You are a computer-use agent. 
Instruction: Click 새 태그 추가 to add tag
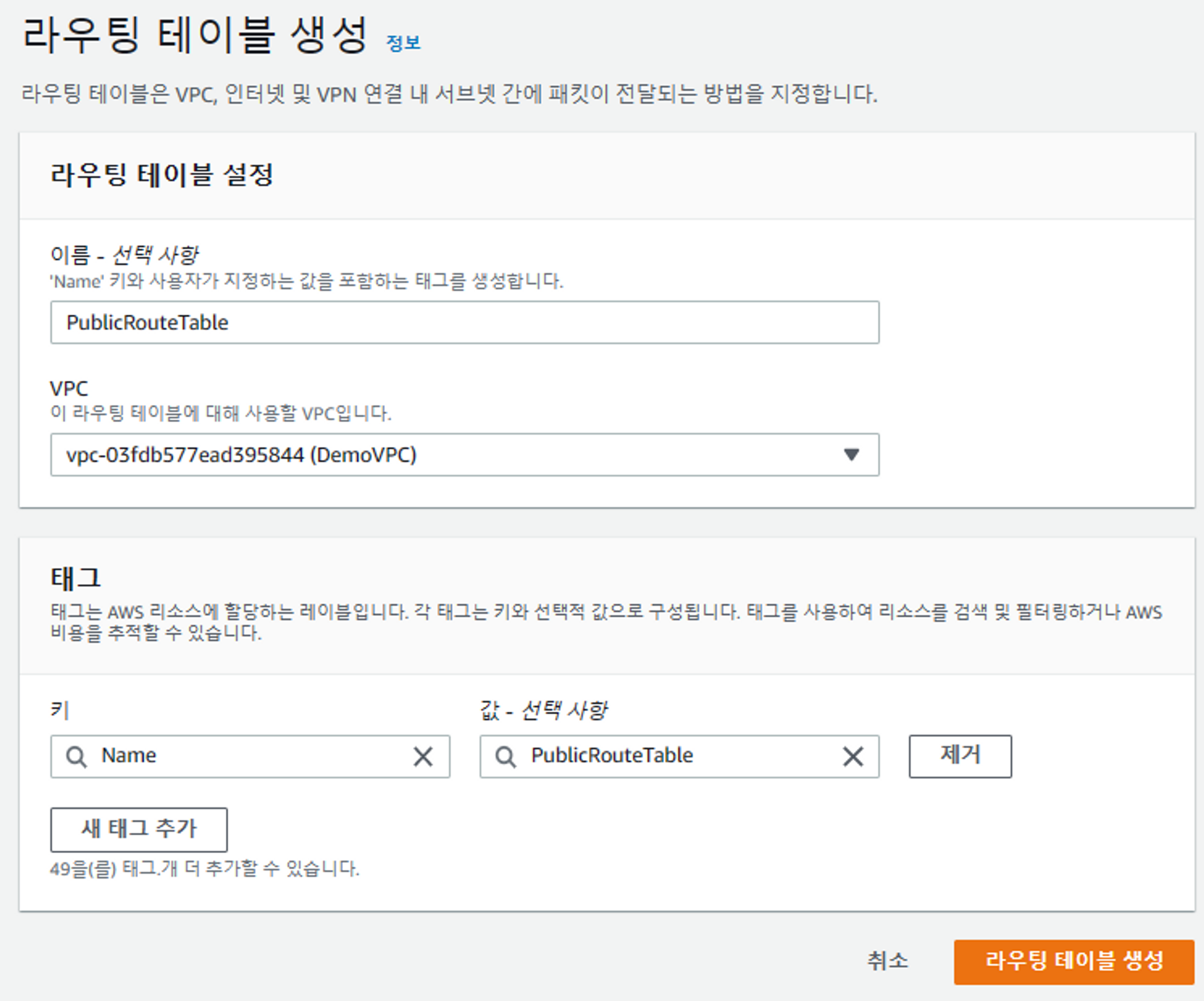139,829
